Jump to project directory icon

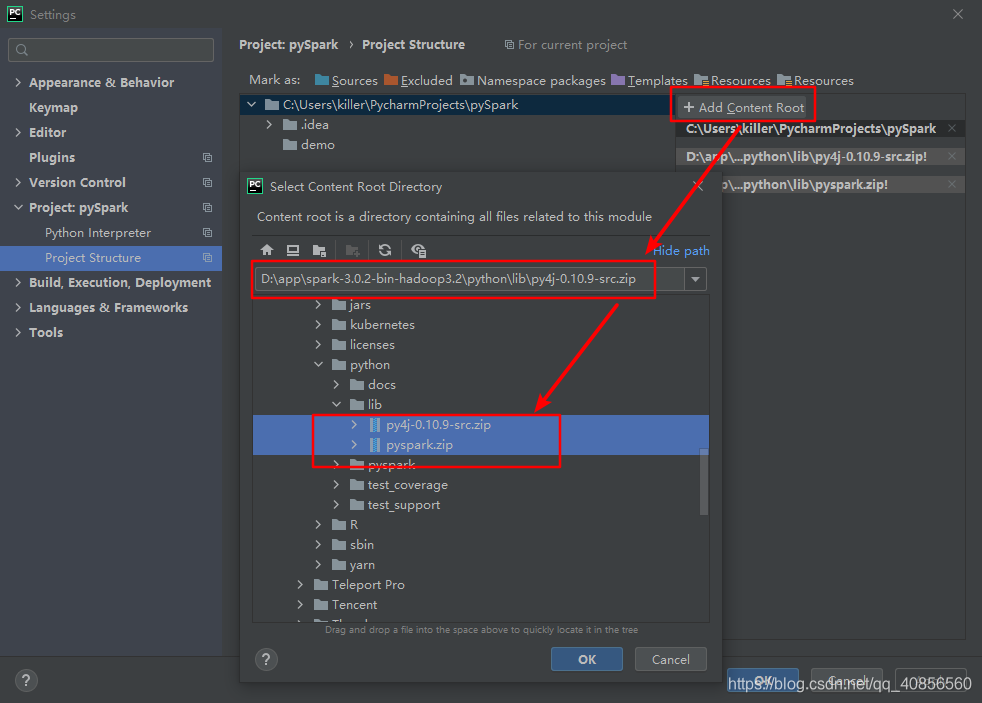(x=319, y=250)
